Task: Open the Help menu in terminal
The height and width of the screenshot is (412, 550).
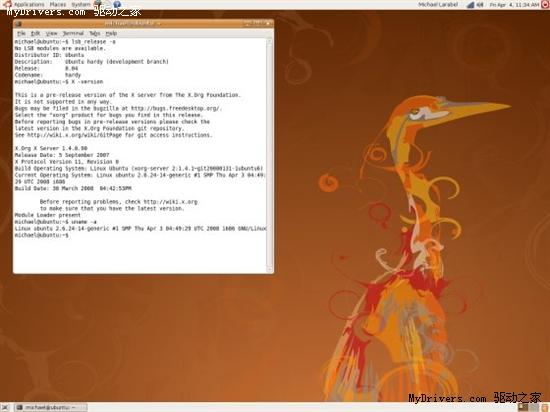Action: (111, 33)
